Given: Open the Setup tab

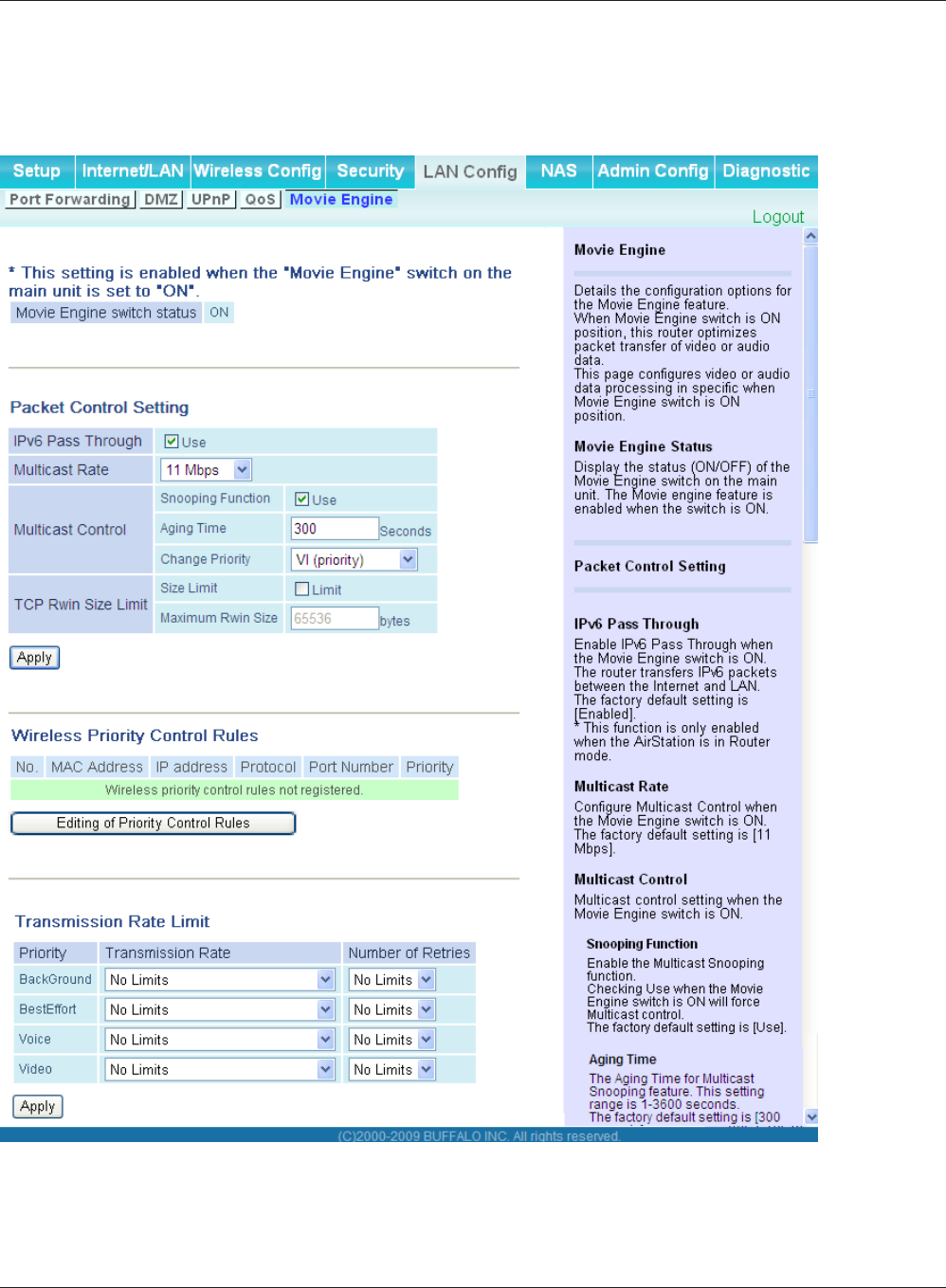Looking at the screenshot, I should 37,172.
